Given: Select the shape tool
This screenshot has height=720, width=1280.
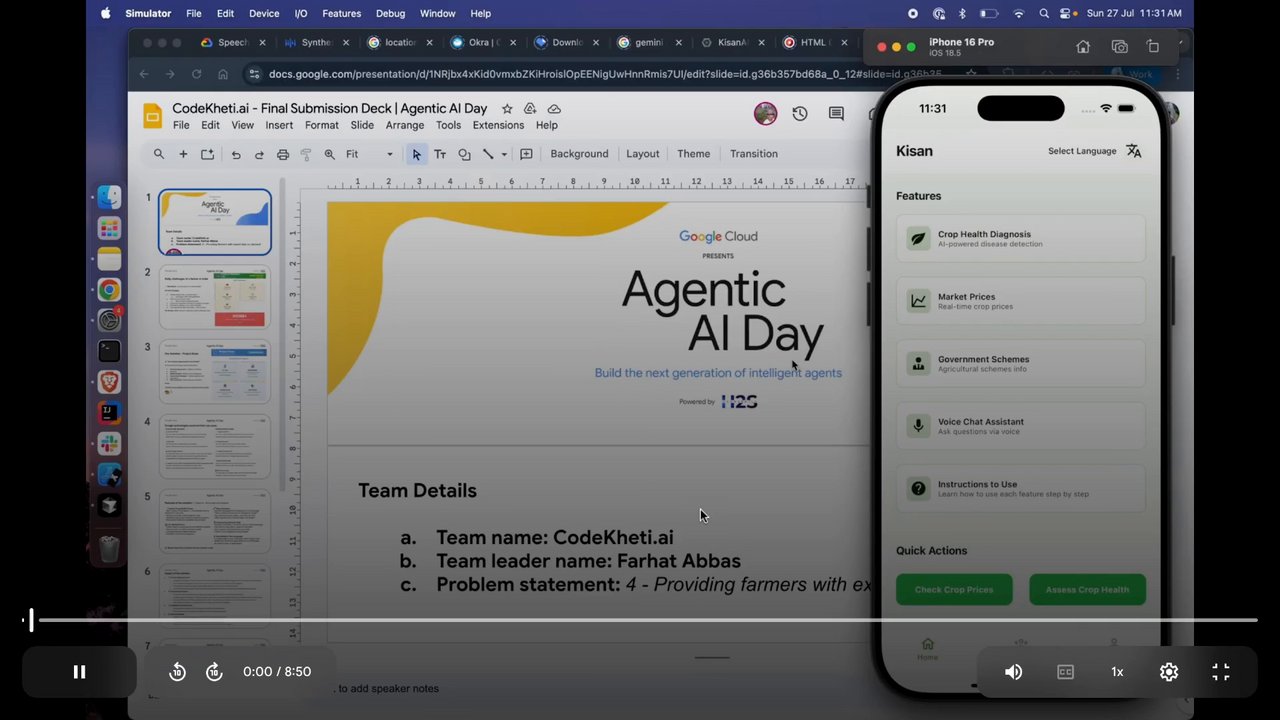Looking at the screenshot, I should tap(464, 154).
